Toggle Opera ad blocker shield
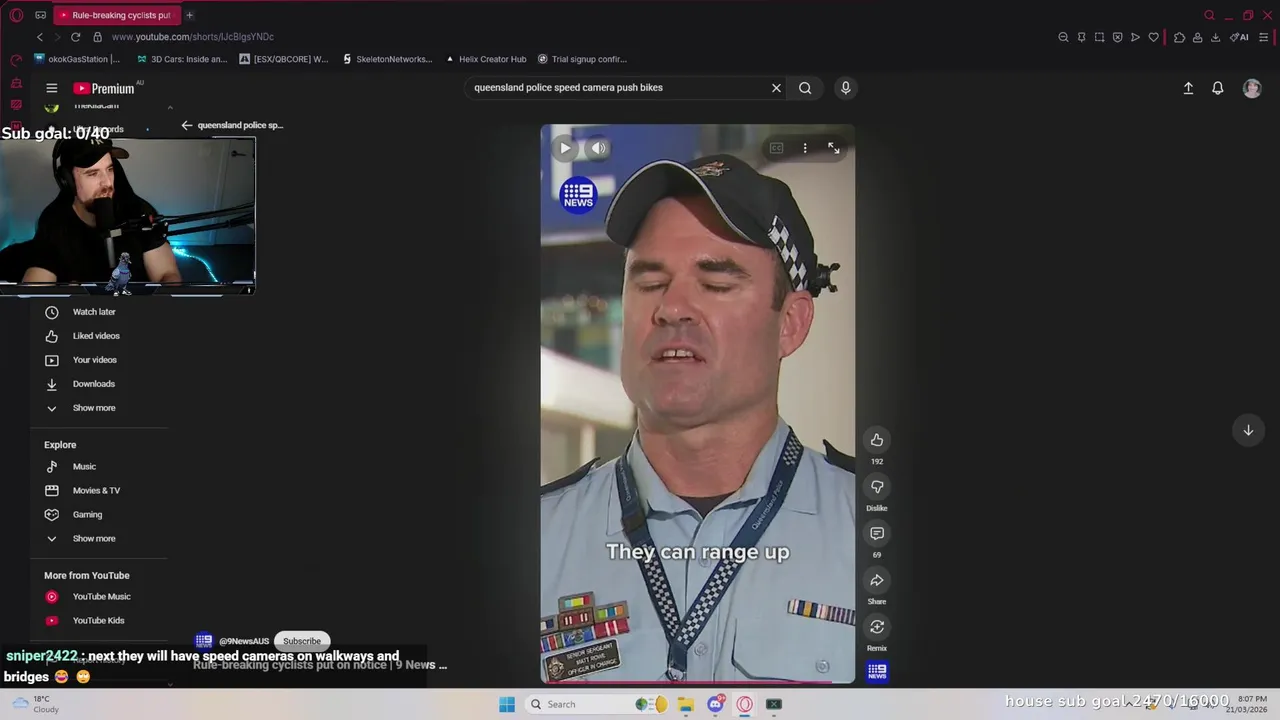The image size is (1280, 720). point(1117,37)
